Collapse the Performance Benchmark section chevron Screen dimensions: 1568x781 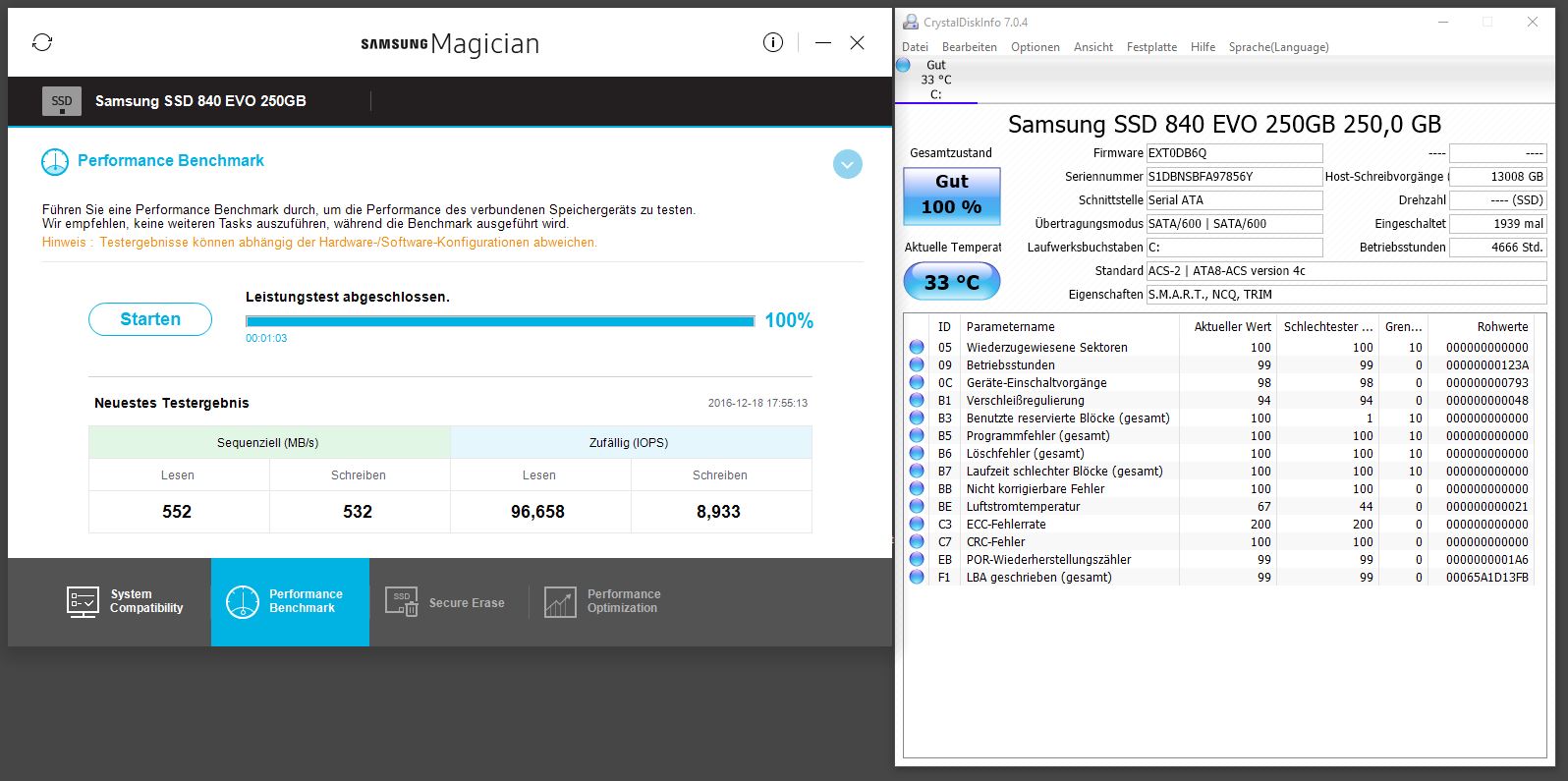pos(848,164)
